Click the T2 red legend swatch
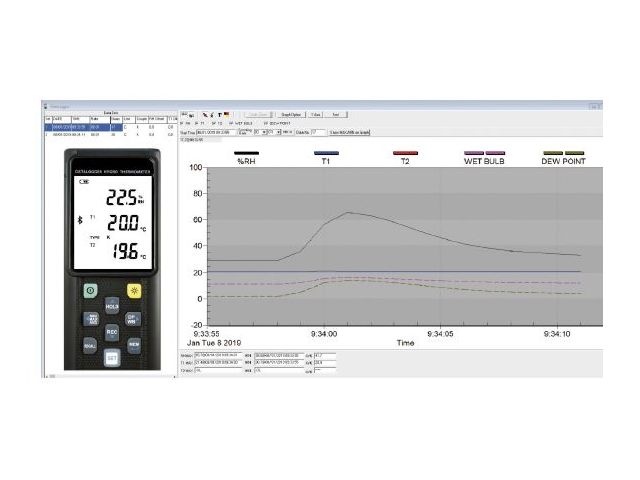 (x=404, y=153)
